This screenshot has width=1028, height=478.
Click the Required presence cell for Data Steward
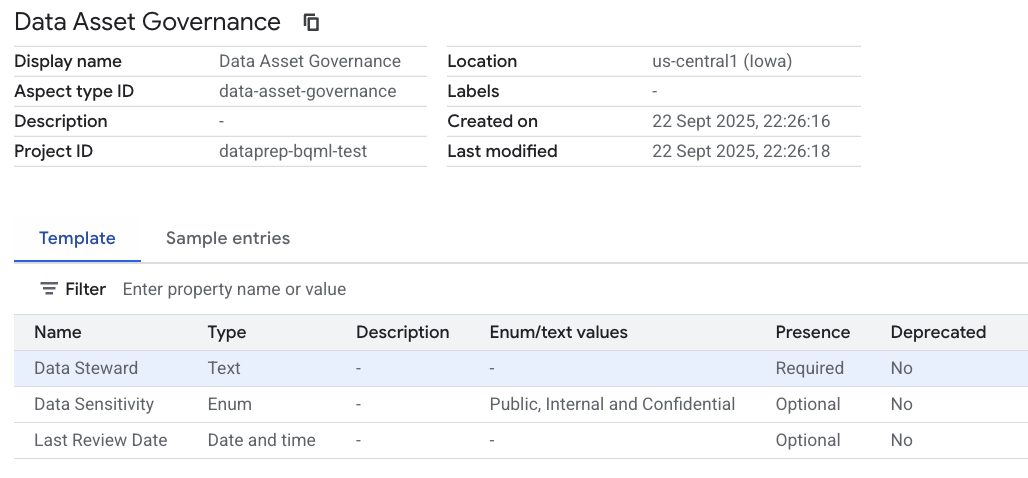point(809,368)
